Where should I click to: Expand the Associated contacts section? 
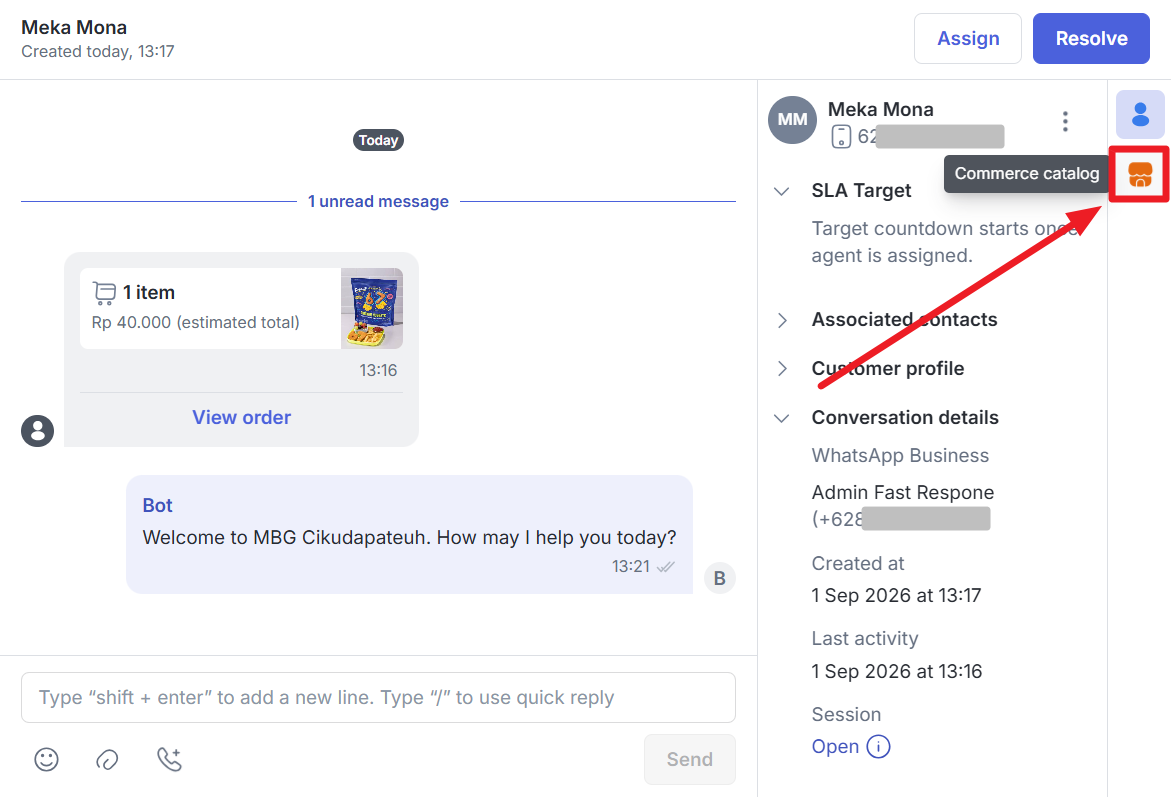782,320
